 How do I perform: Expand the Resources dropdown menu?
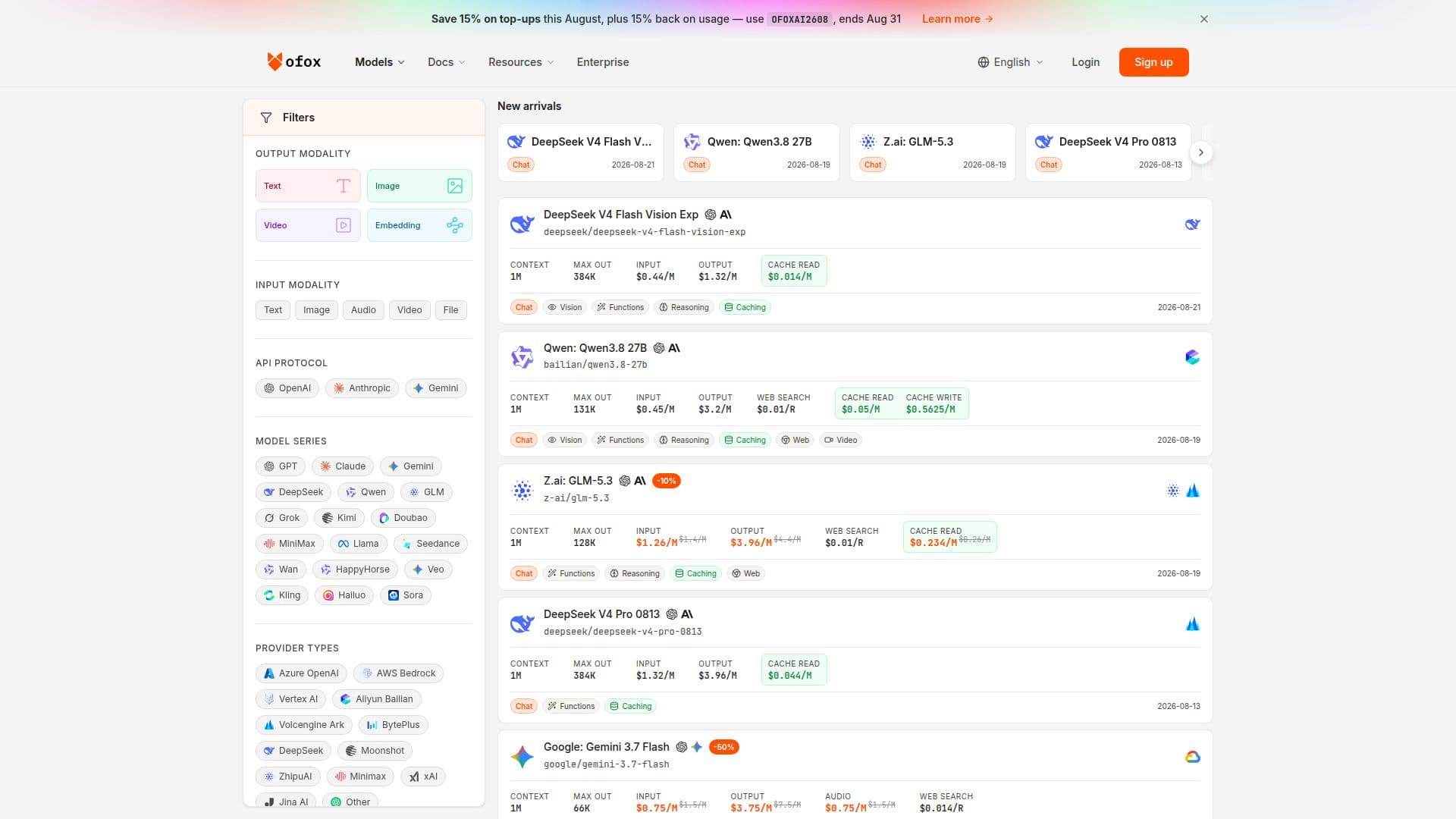click(521, 62)
